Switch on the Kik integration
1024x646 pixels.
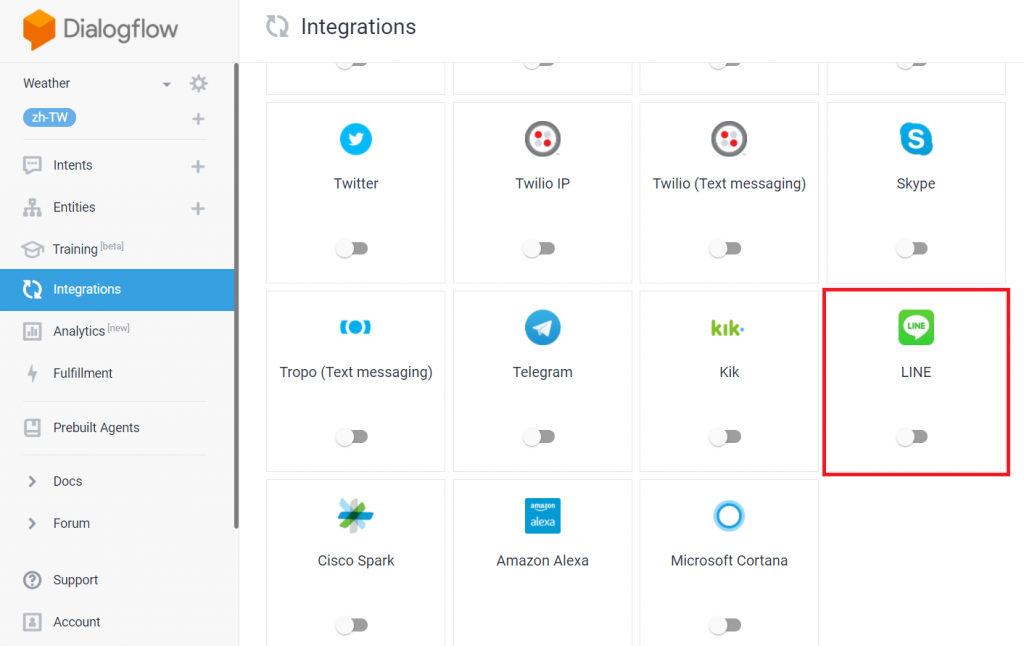(x=725, y=436)
